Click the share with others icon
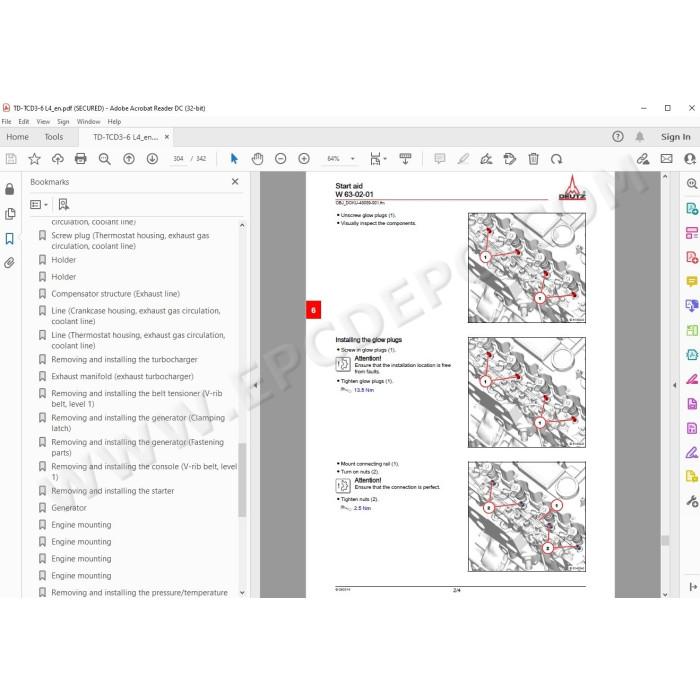This screenshot has height=700, width=700. pos(643,159)
